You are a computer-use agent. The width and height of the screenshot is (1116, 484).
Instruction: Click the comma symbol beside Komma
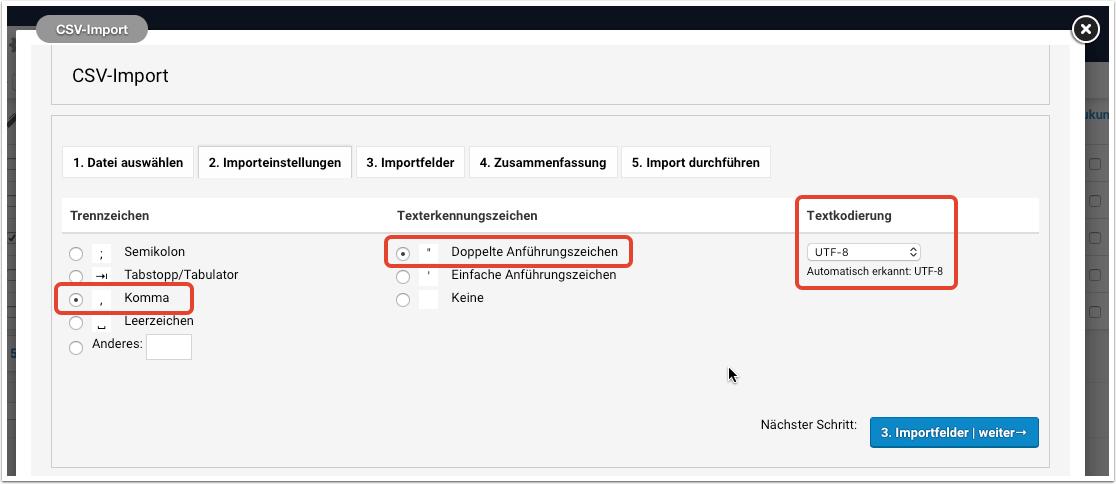point(102,299)
